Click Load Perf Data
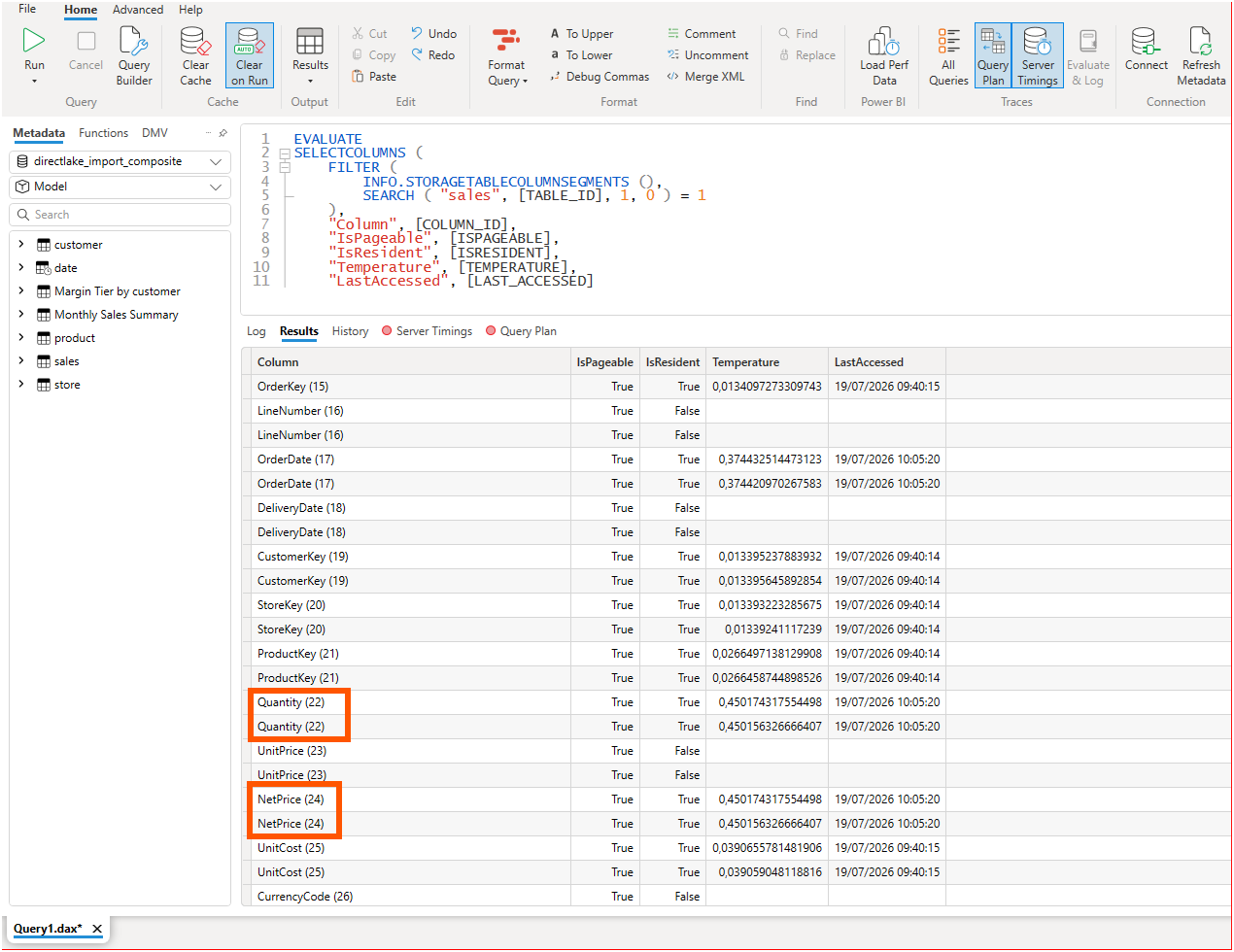Screen dimensions: 1234x952 click(x=884, y=55)
